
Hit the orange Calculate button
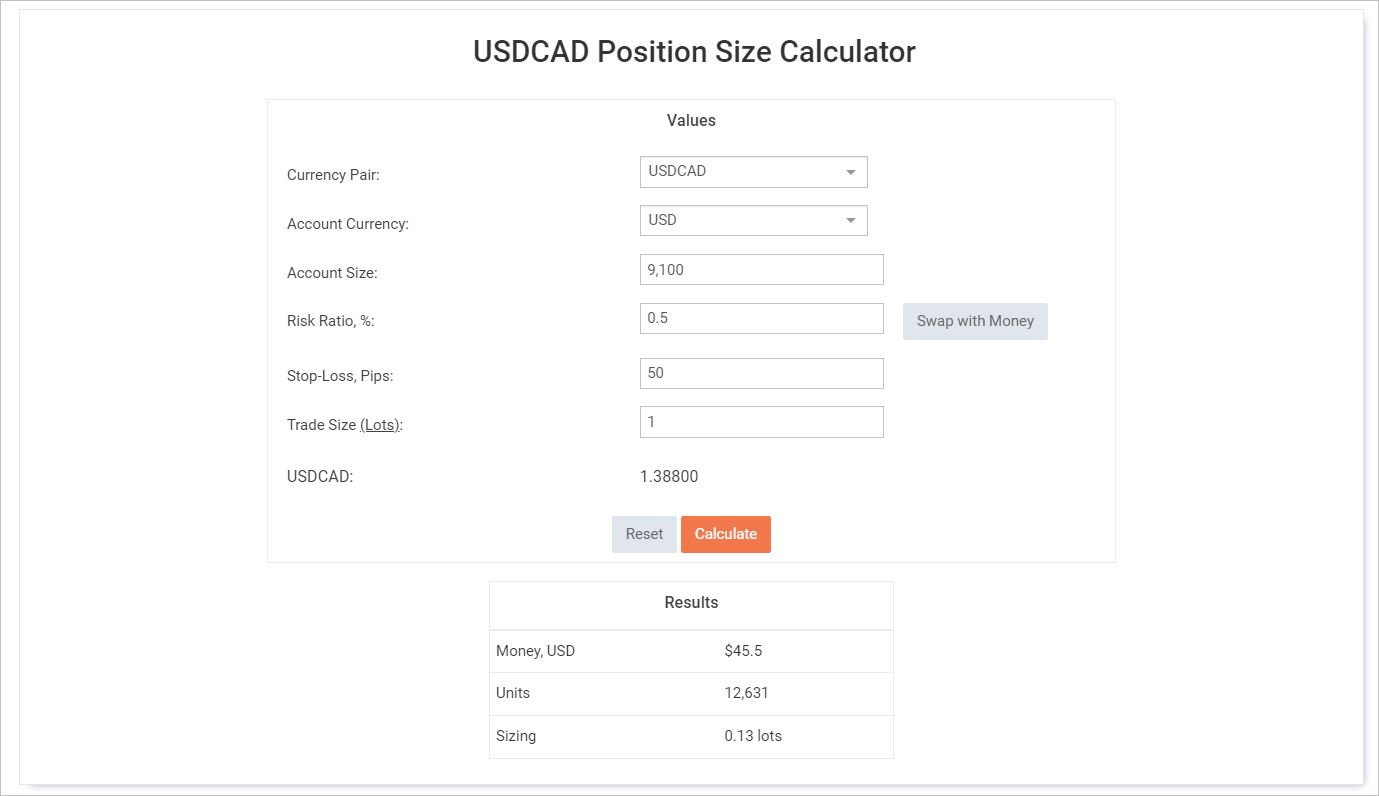coord(726,534)
